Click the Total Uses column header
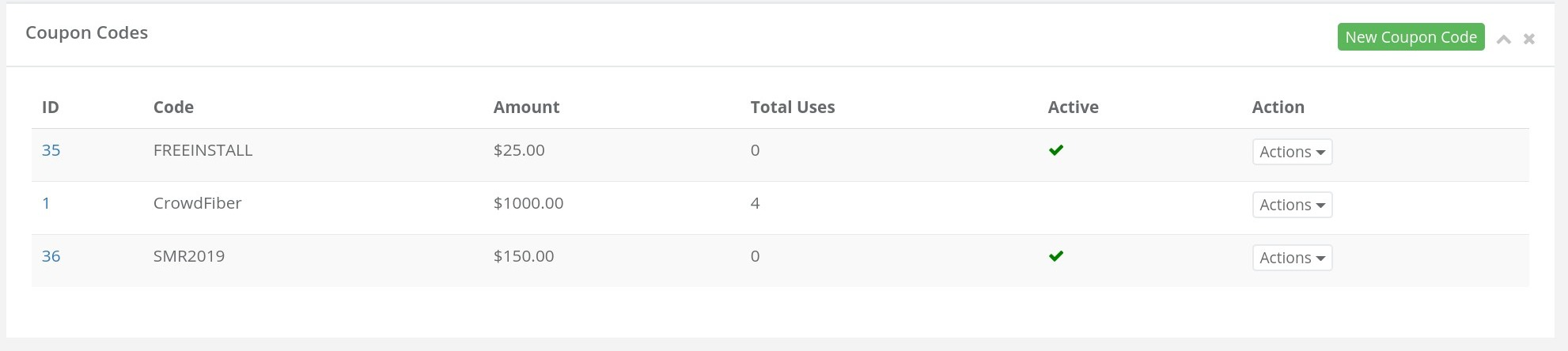 [x=792, y=108]
